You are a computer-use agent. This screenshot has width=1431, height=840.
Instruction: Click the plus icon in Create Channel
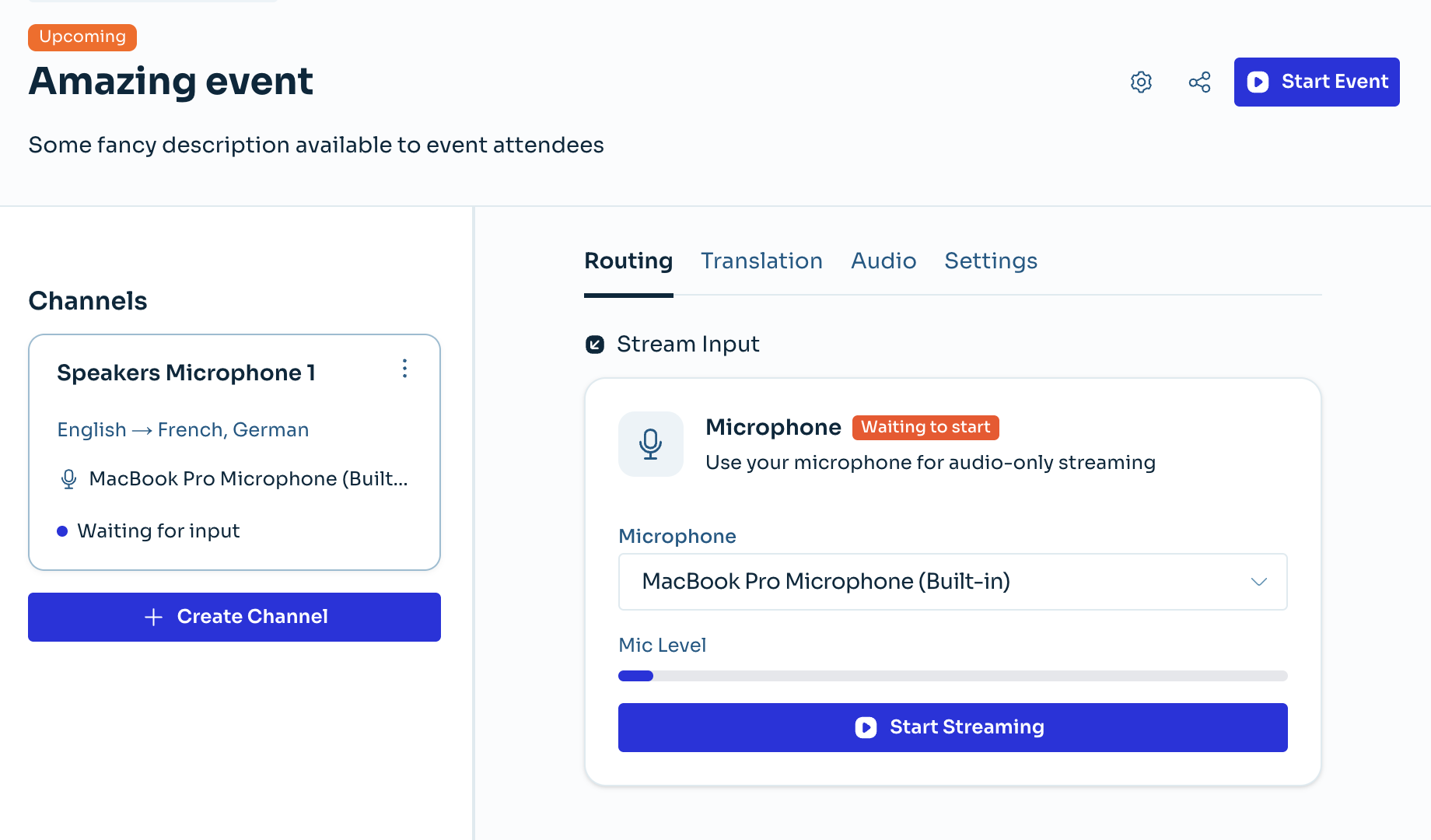click(154, 617)
